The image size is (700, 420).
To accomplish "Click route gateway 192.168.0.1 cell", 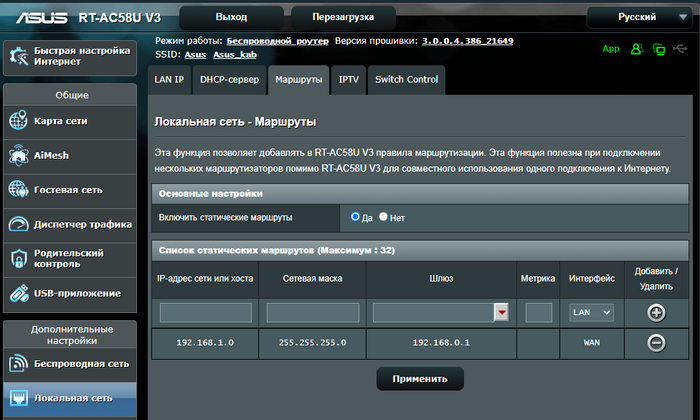I will pos(441,343).
